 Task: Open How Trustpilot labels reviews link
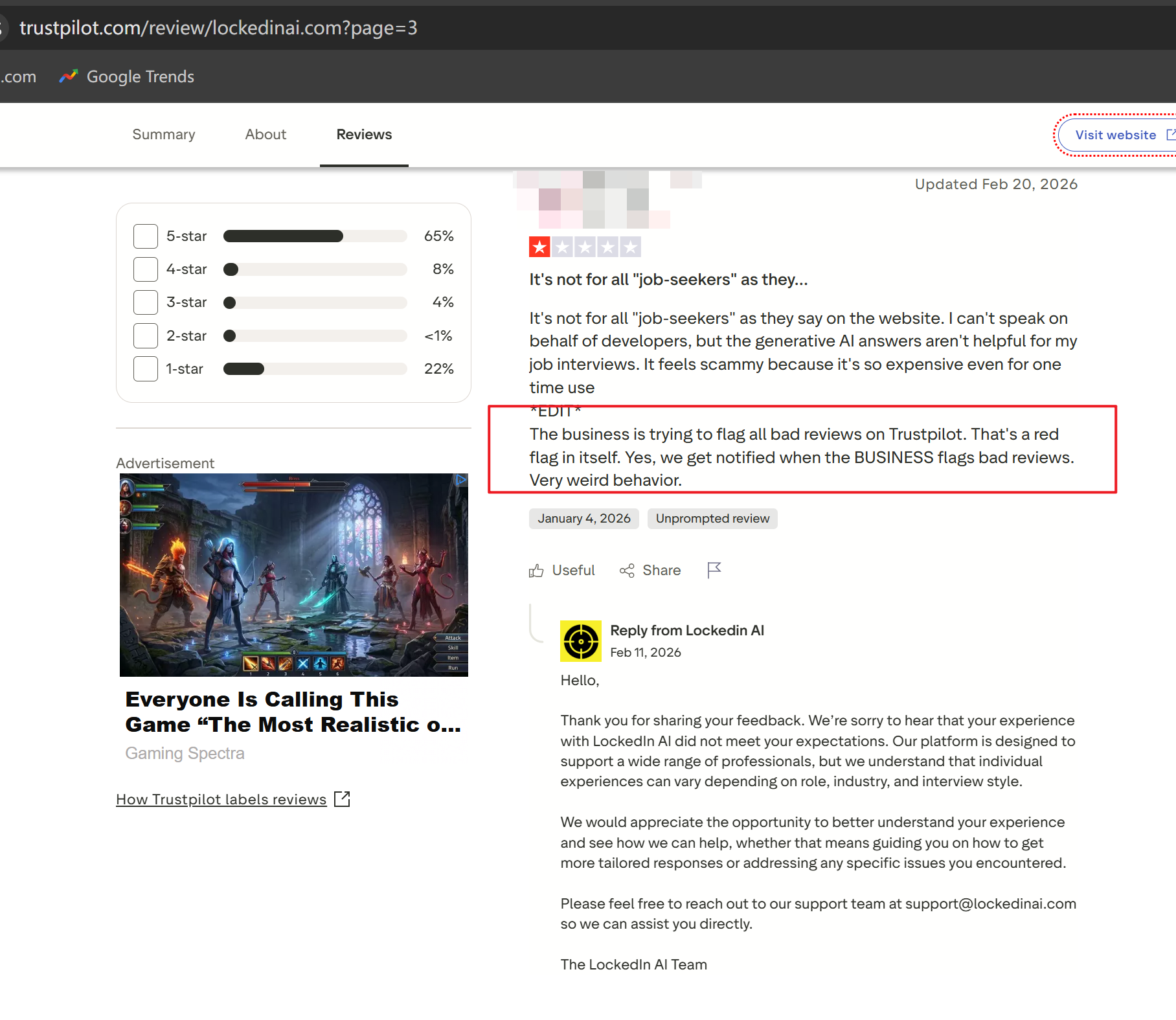(x=221, y=799)
